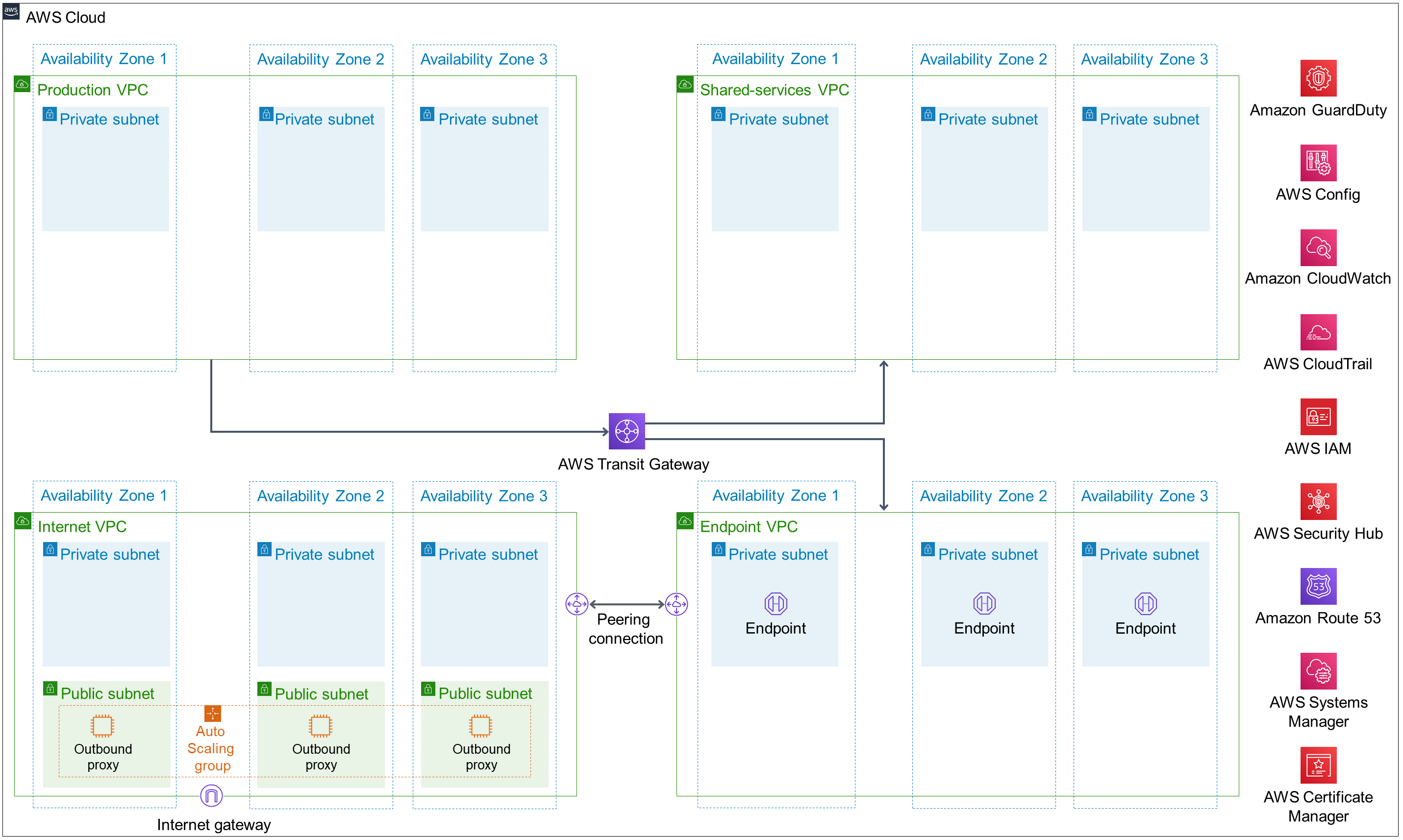The width and height of the screenshot is (1403, 840).
Task: Click the Amazon CloudWatch icon
Action: pyautogui.click(x=1318, y=247)
